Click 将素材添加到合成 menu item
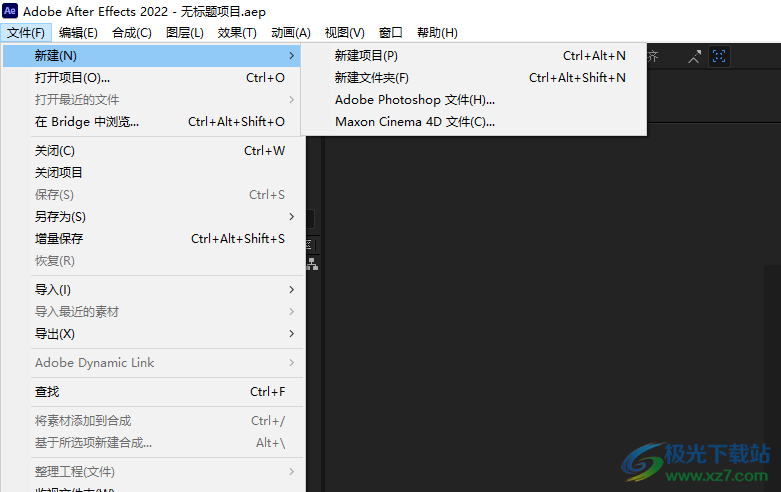The image size is (781, 492). (152, 420)
